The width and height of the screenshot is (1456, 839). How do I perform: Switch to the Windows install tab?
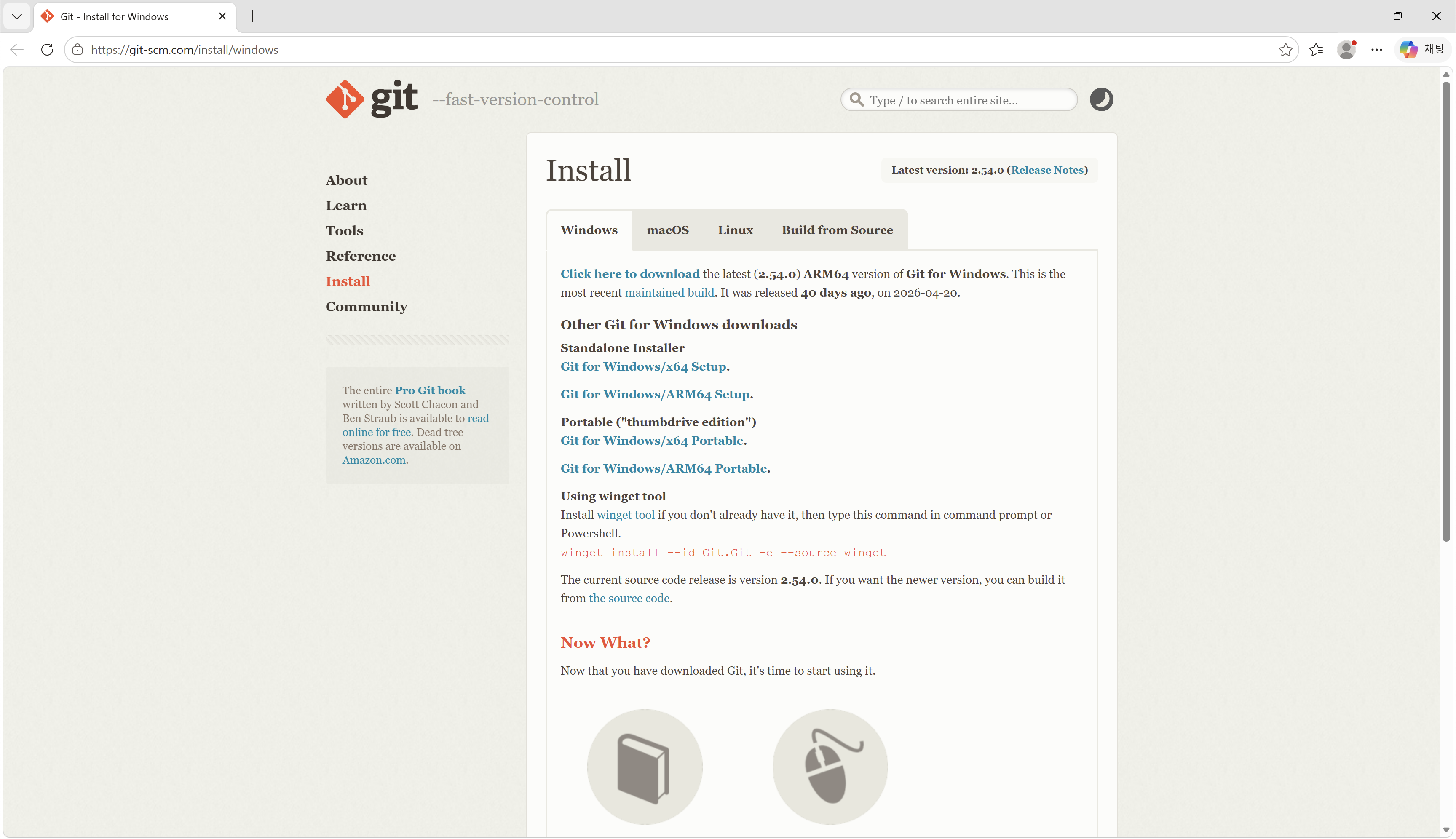[x=589, y=230]
